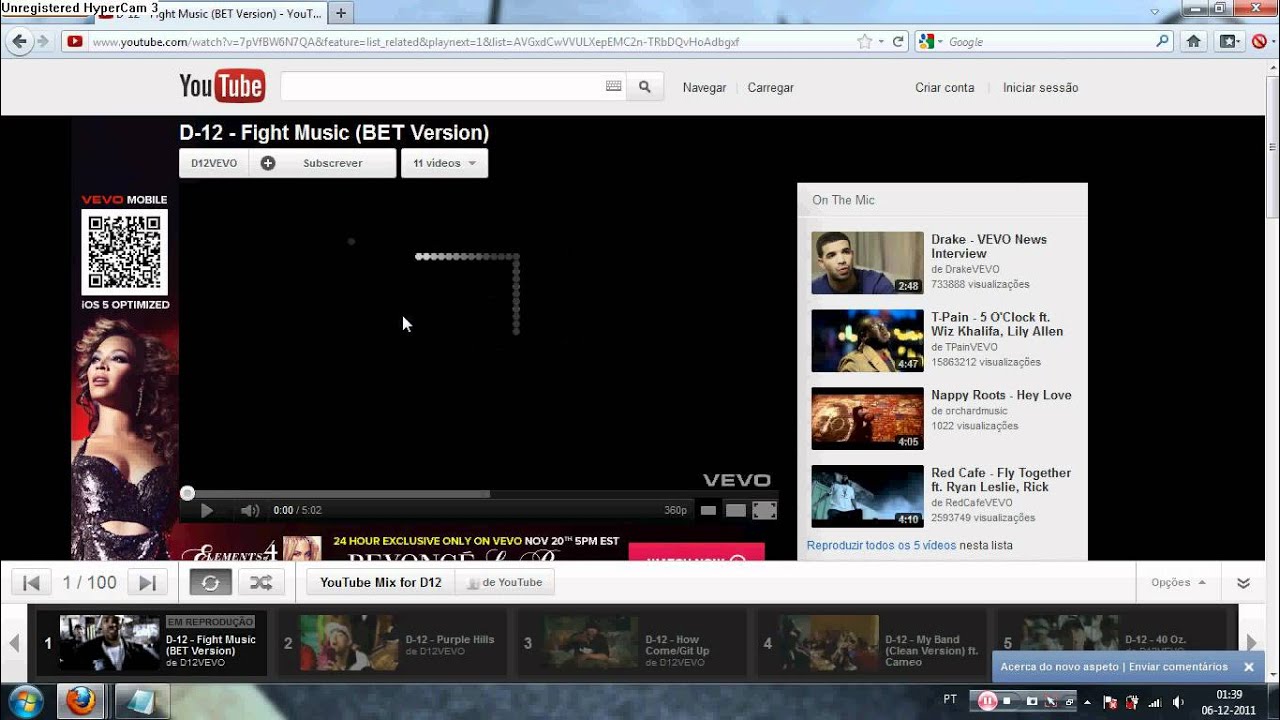Expand Opções menu
The height and width of the screenshot is (720, 1280).
coord(1178,582)
